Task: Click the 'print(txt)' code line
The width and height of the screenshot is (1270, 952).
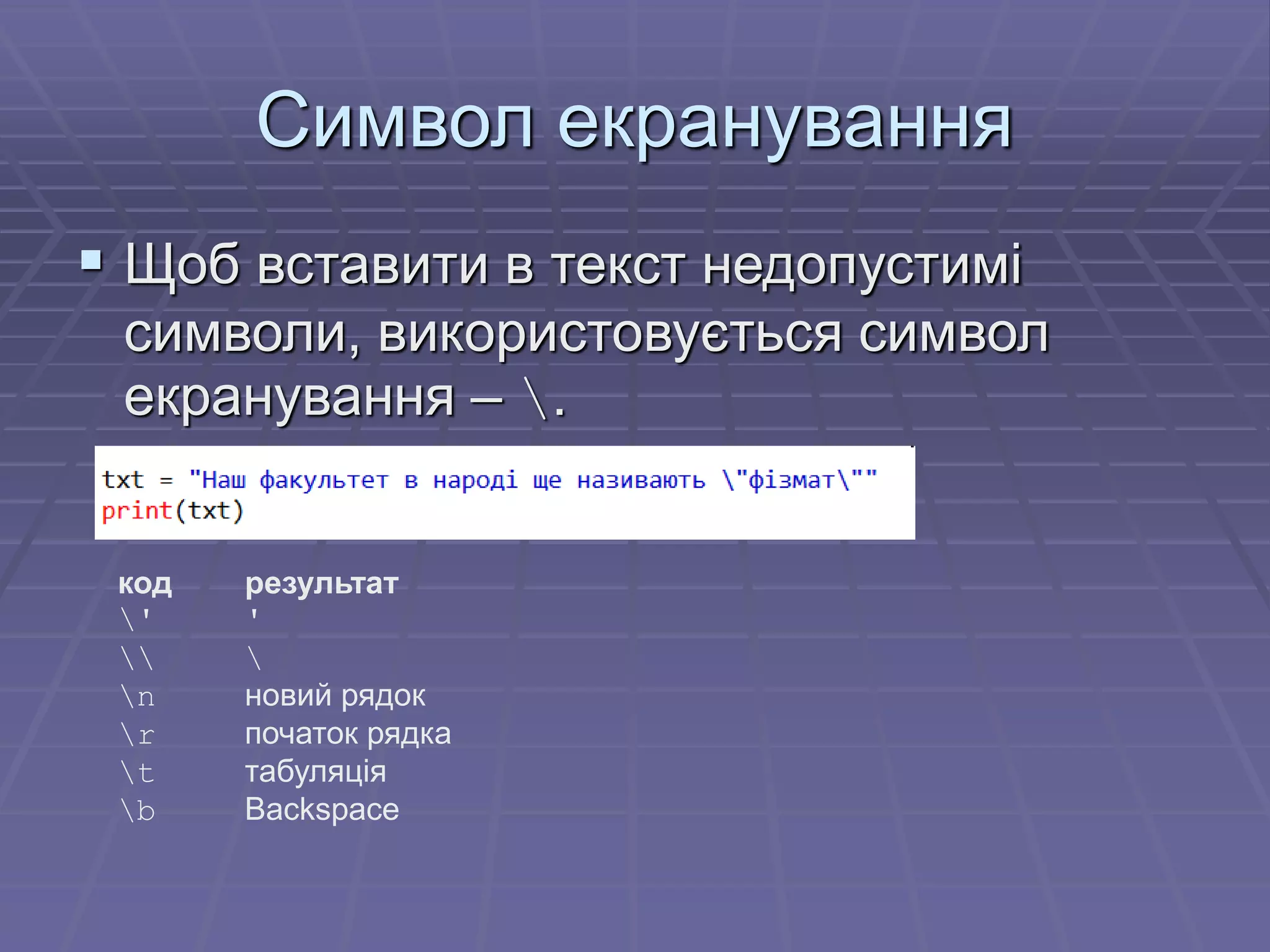Action: pos(172,511)
